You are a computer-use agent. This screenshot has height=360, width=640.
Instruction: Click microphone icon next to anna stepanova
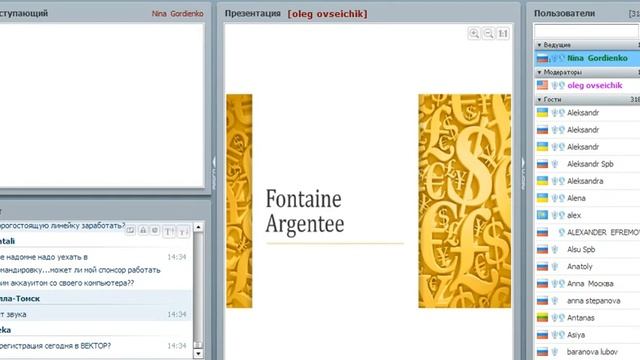pos(554,301)
